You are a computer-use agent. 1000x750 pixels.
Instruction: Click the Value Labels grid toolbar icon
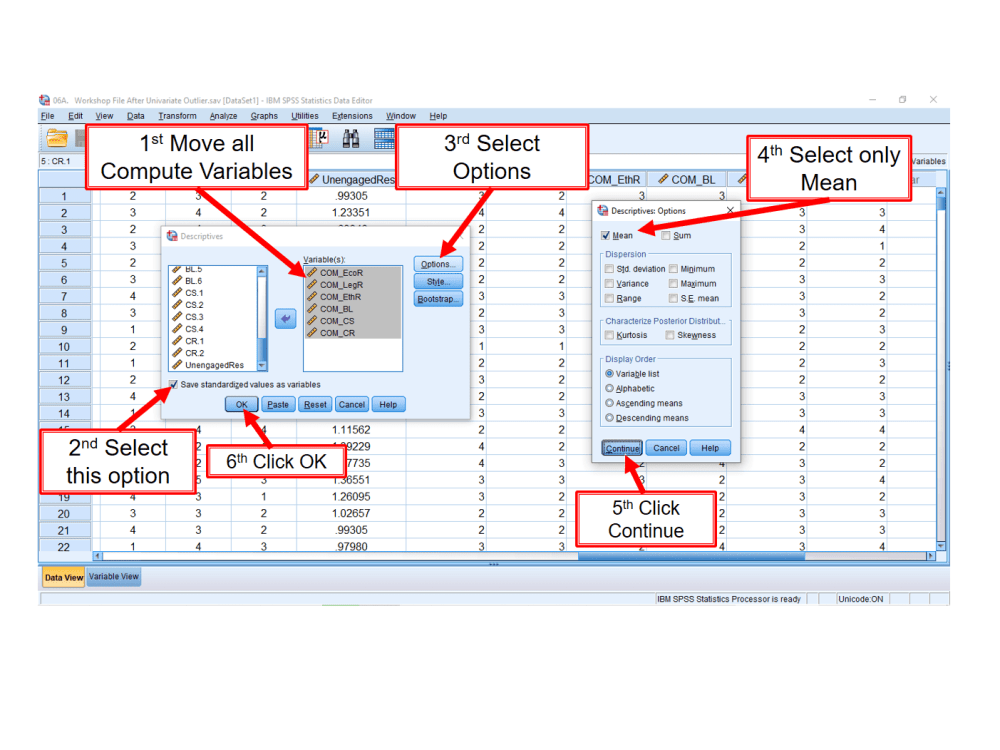pos(386,138)
